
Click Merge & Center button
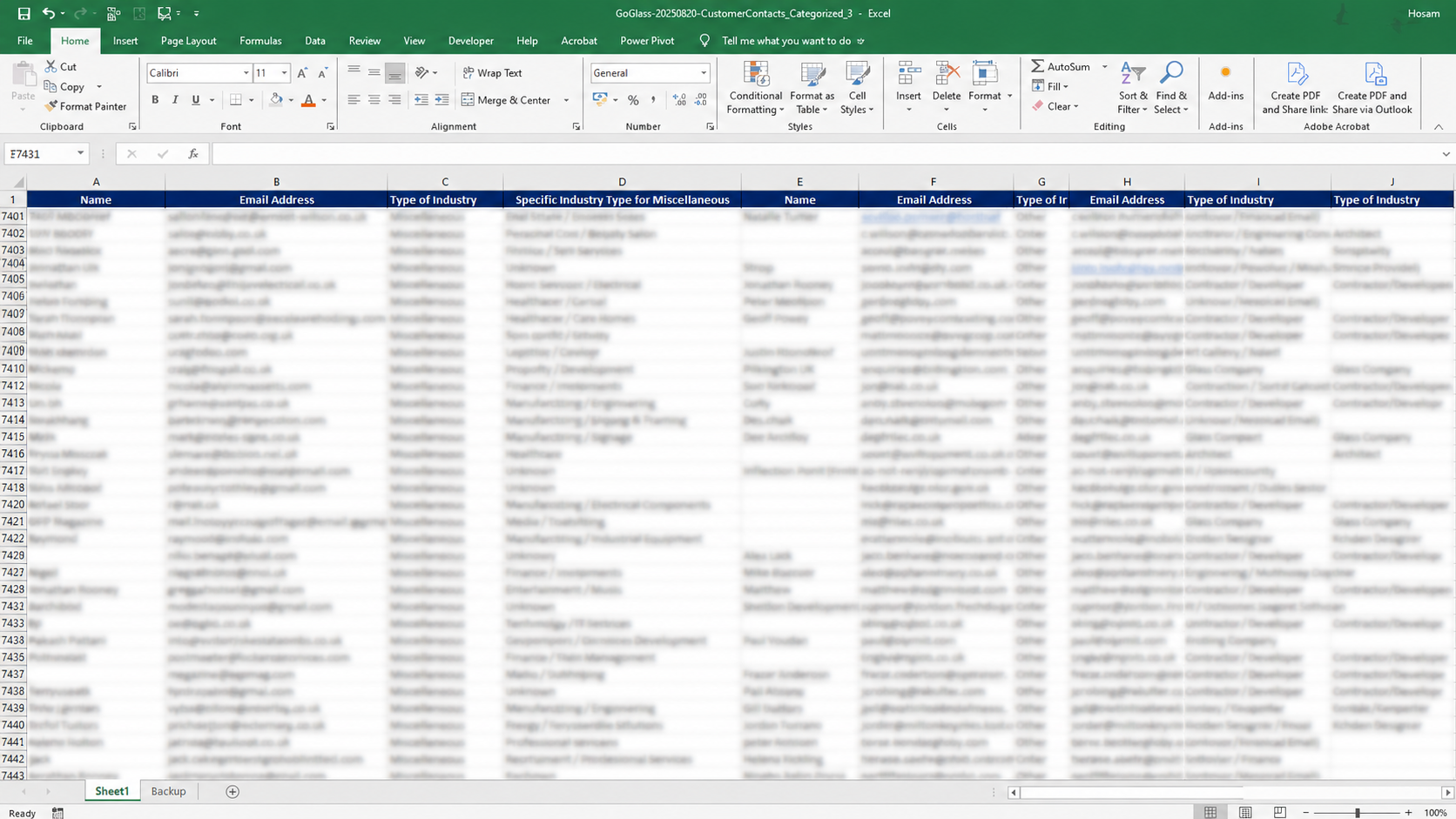tap(507, 100)
